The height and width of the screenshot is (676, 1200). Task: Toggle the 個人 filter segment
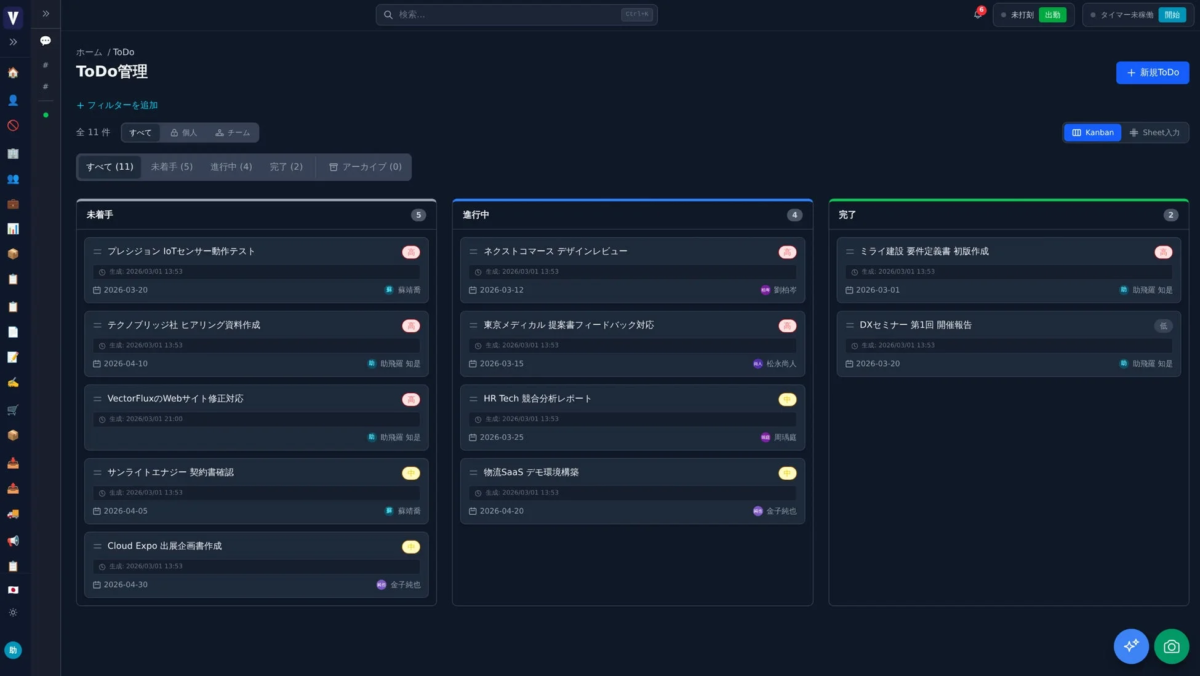tap(184, 132)
